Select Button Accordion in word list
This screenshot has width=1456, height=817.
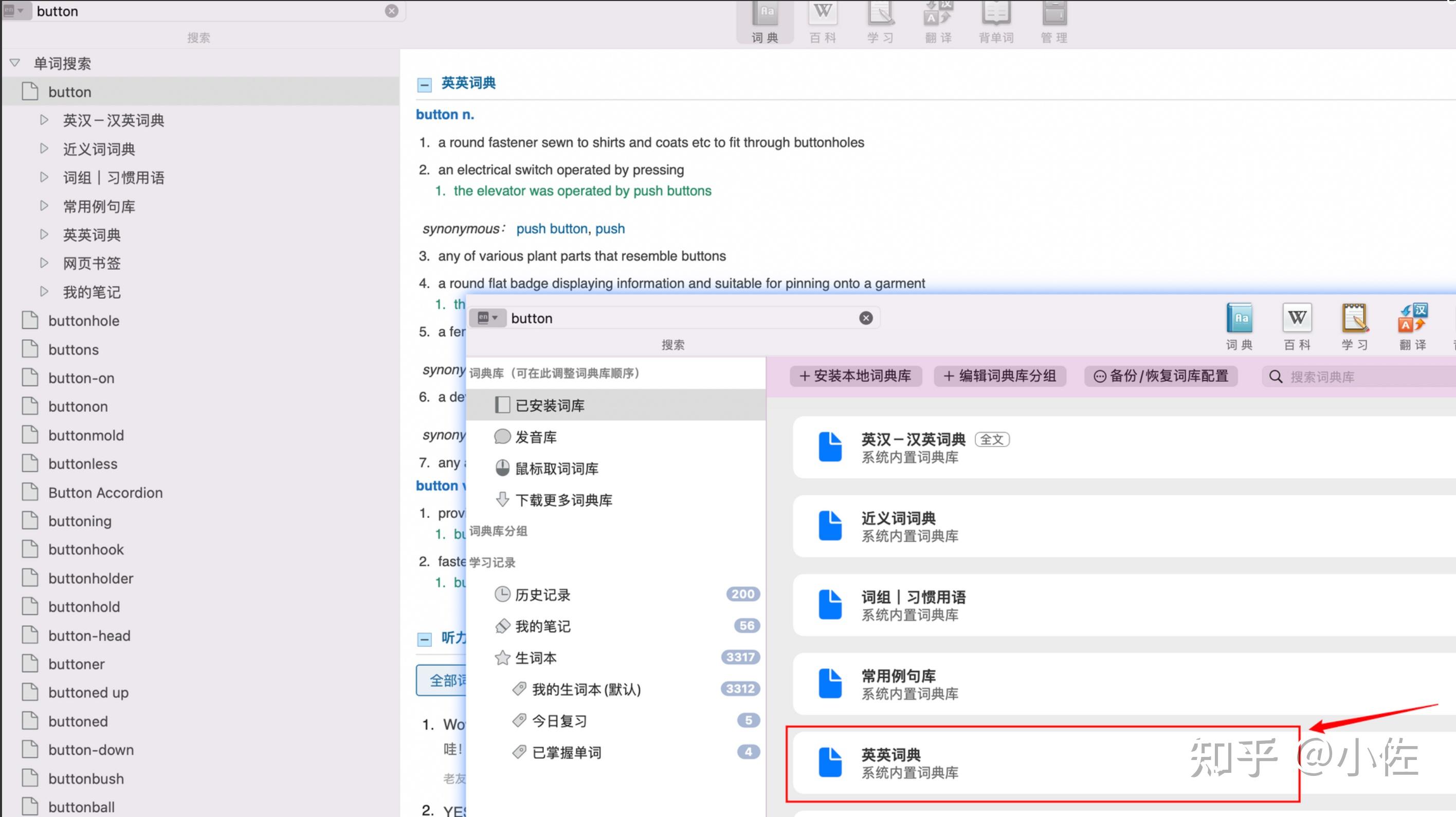(201, 492)
